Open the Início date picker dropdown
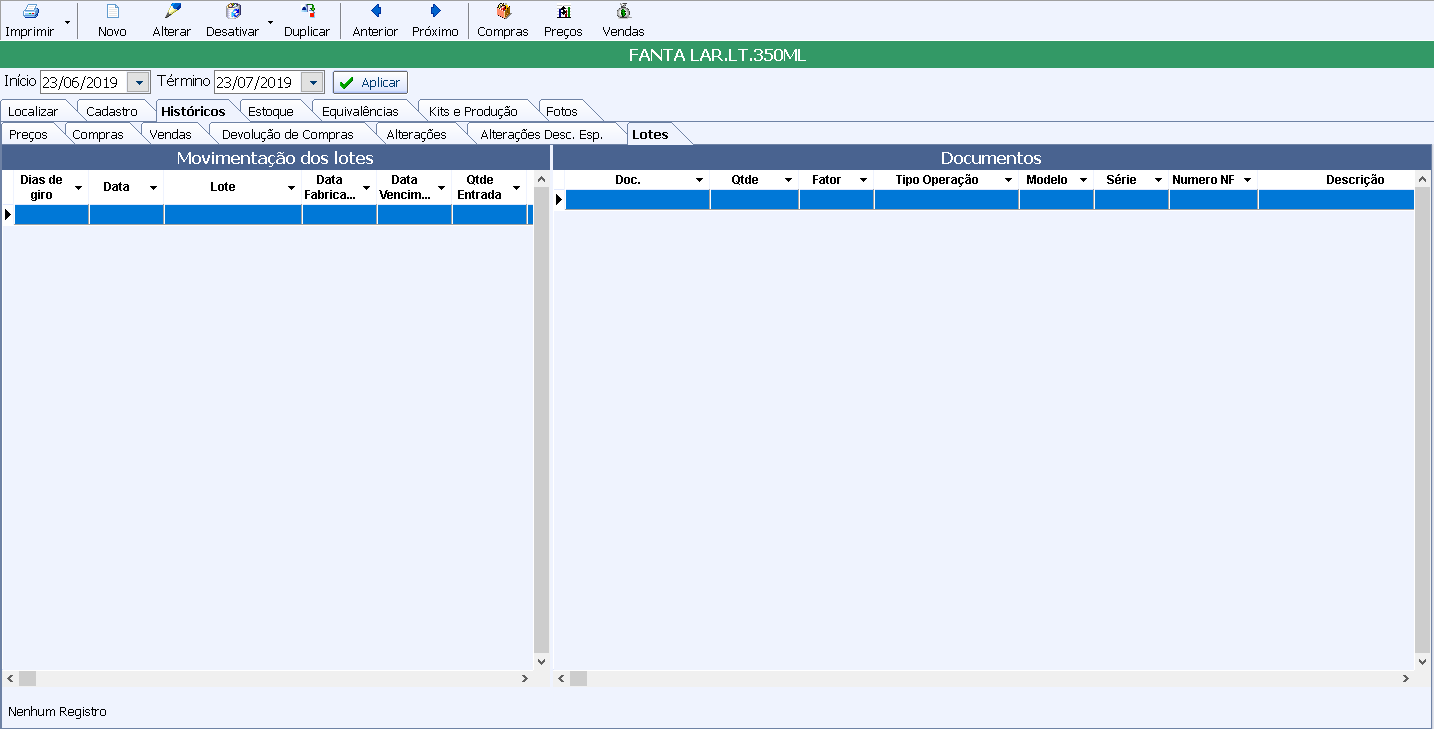This screenshot has height=729, width=1434. (x=139, y=82)
